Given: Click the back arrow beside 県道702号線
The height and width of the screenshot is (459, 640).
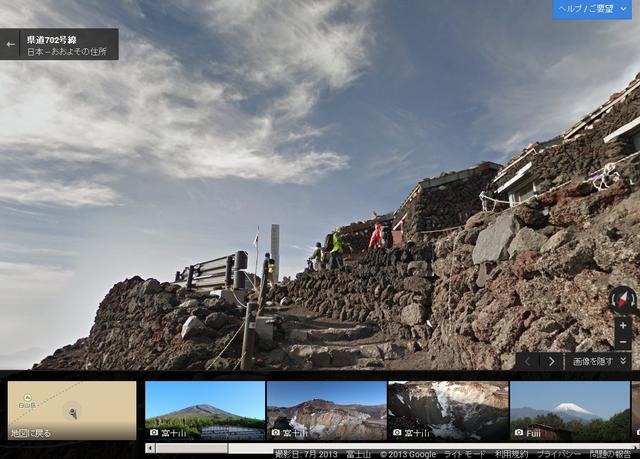Looking at the screenshot, I should coord(11,44).
